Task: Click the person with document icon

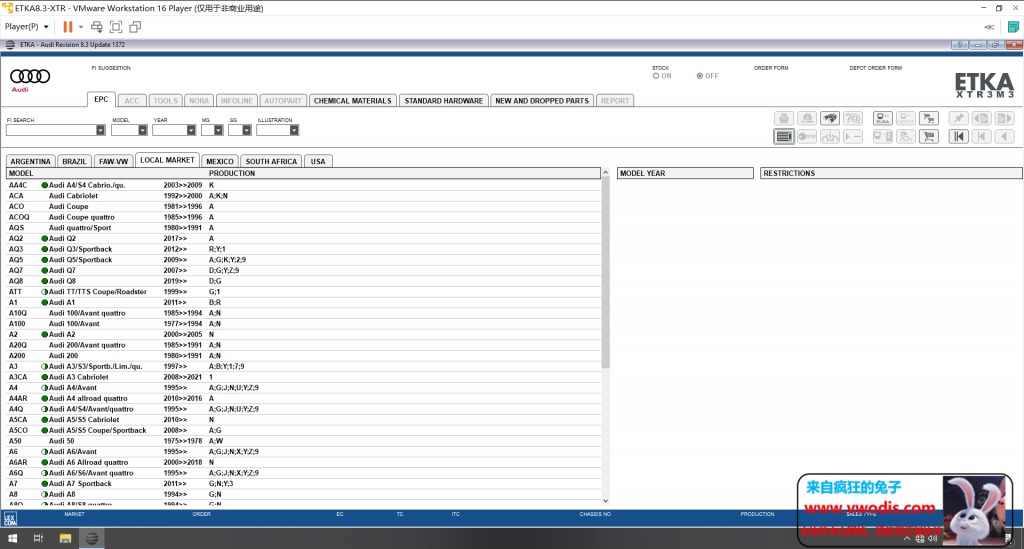Action: 906,136
